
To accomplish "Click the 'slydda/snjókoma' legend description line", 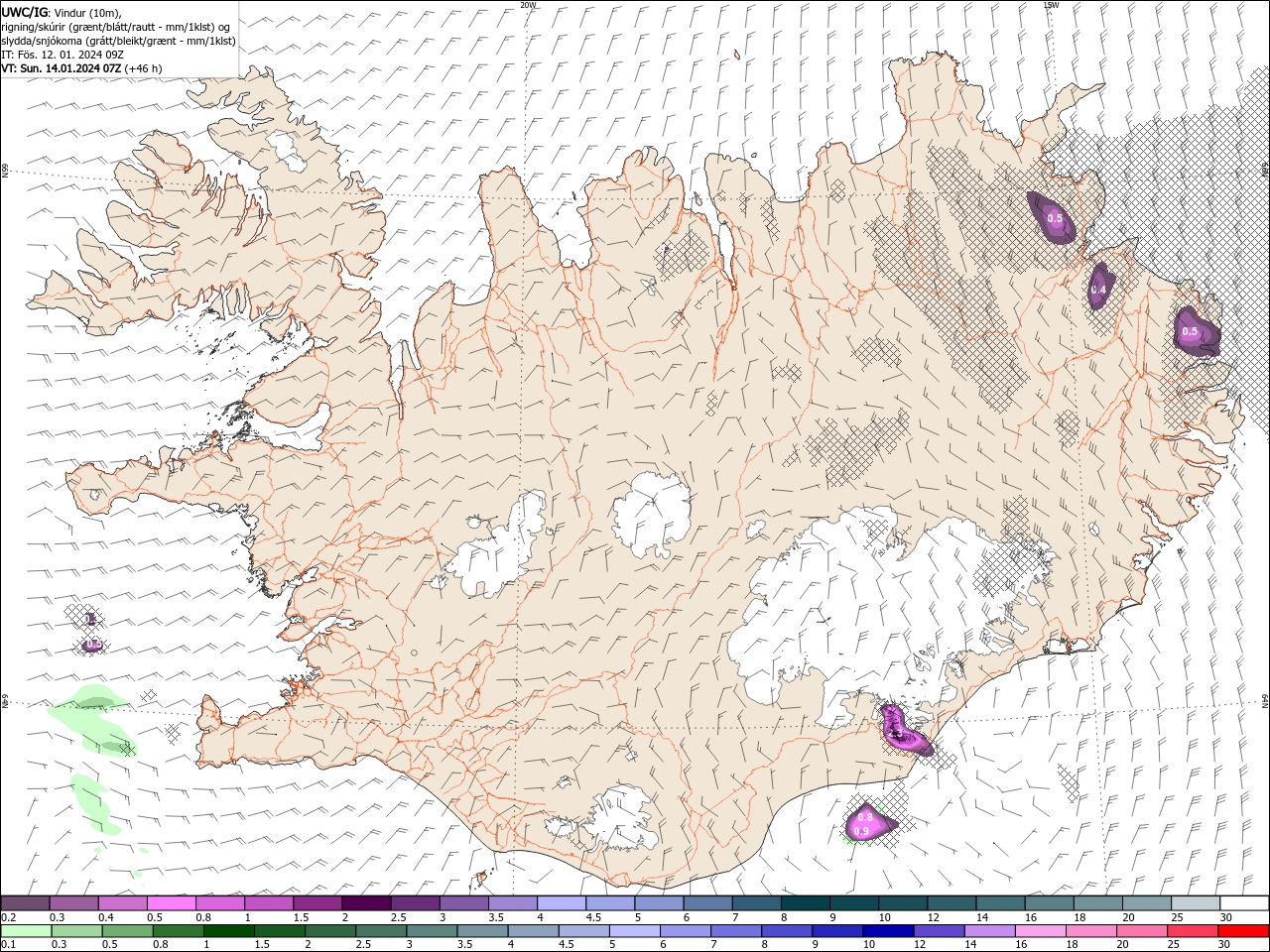I will 118,41.
